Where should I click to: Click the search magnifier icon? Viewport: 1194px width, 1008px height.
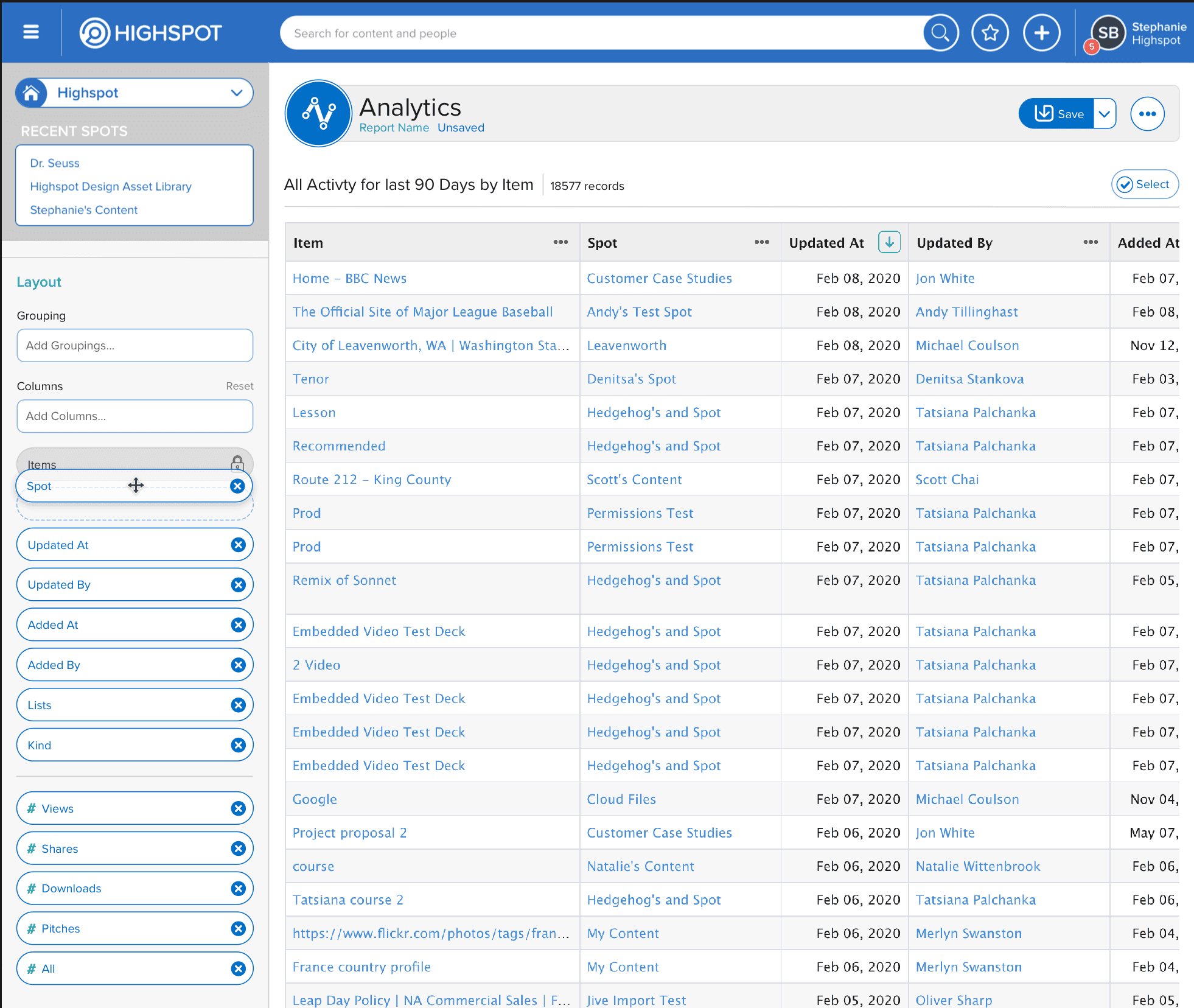940,33
